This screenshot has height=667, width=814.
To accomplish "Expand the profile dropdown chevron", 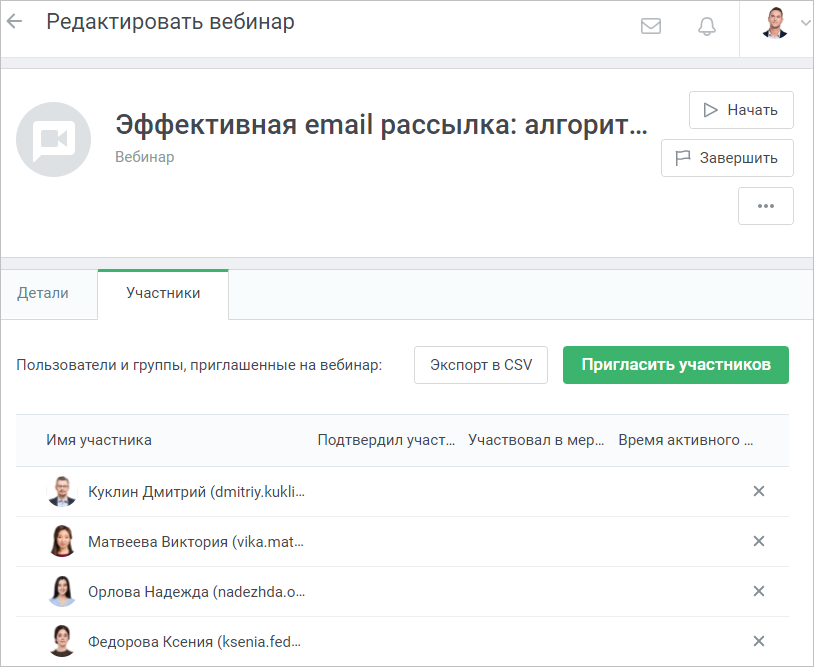I will point(805,23).
